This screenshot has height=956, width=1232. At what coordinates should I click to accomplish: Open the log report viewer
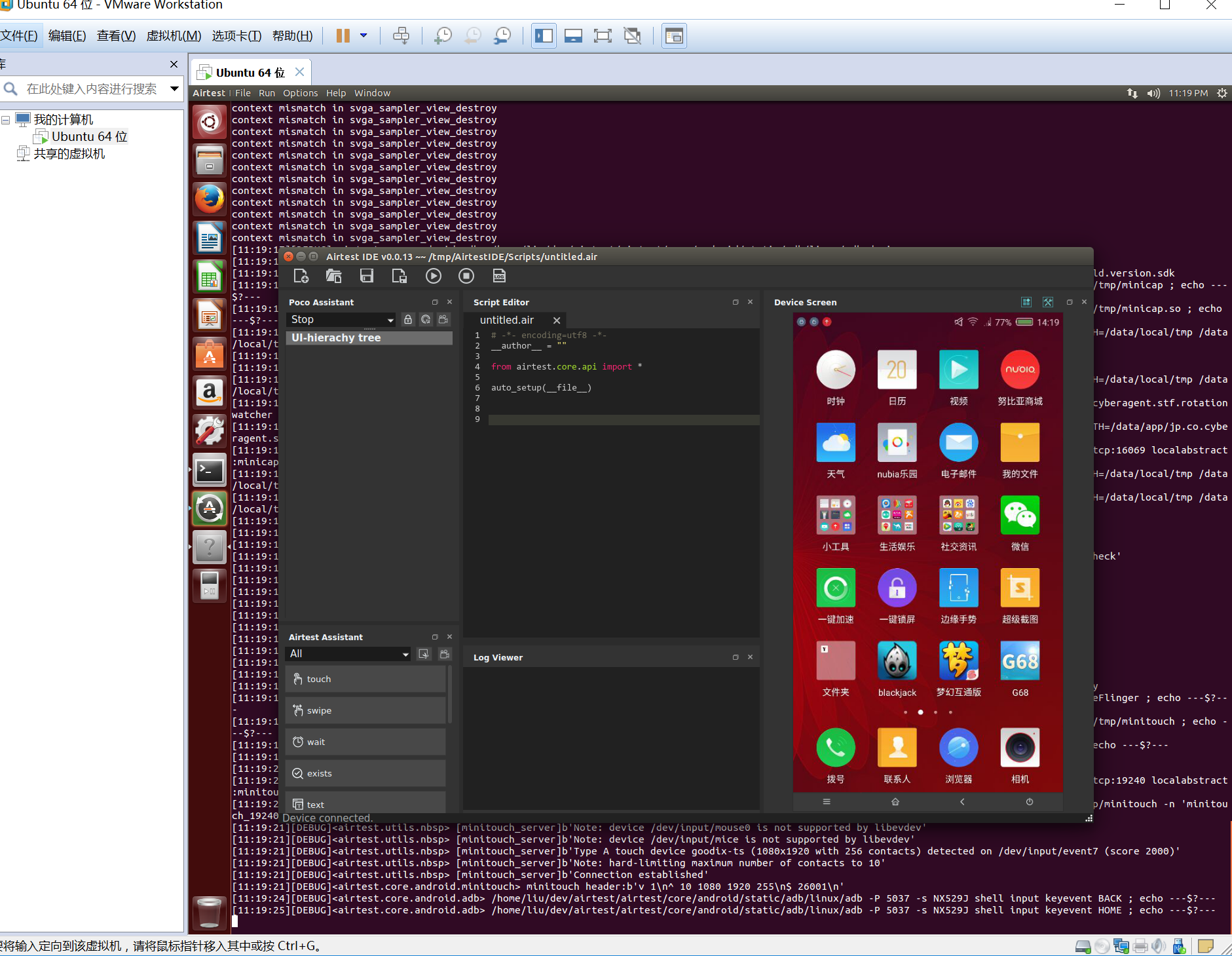pos(499,276)
